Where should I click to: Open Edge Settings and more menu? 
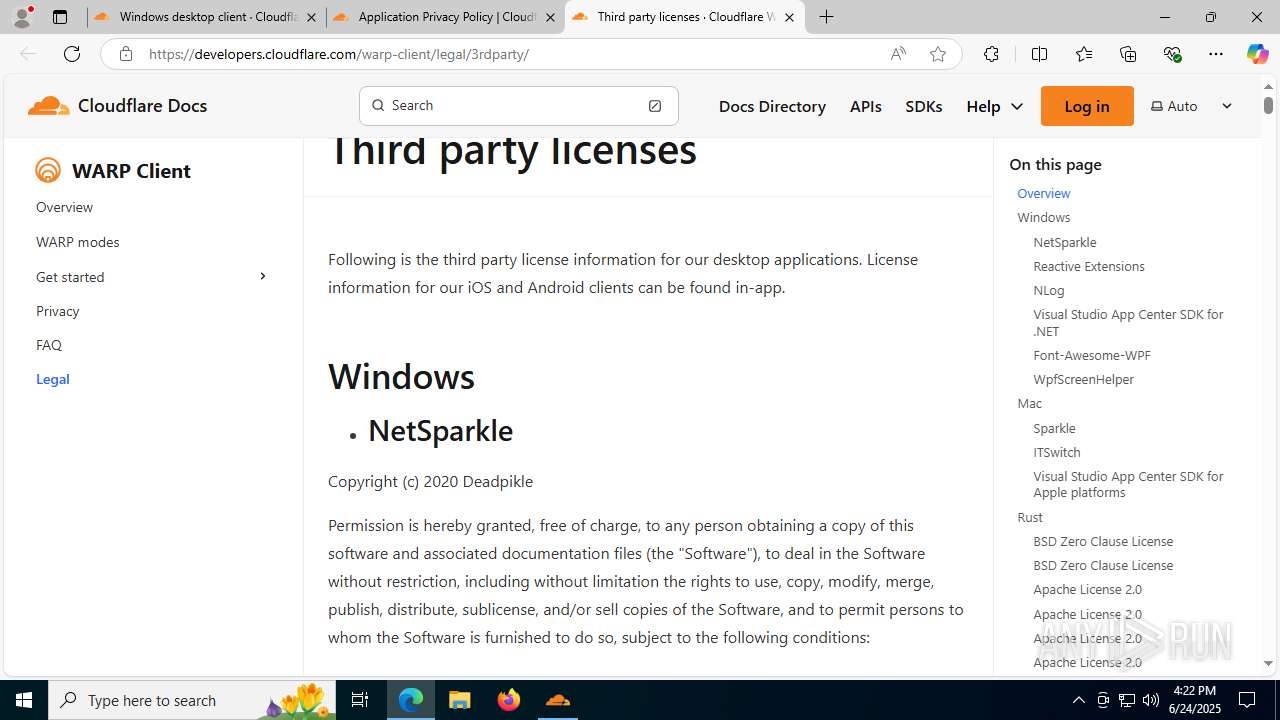1216,54
